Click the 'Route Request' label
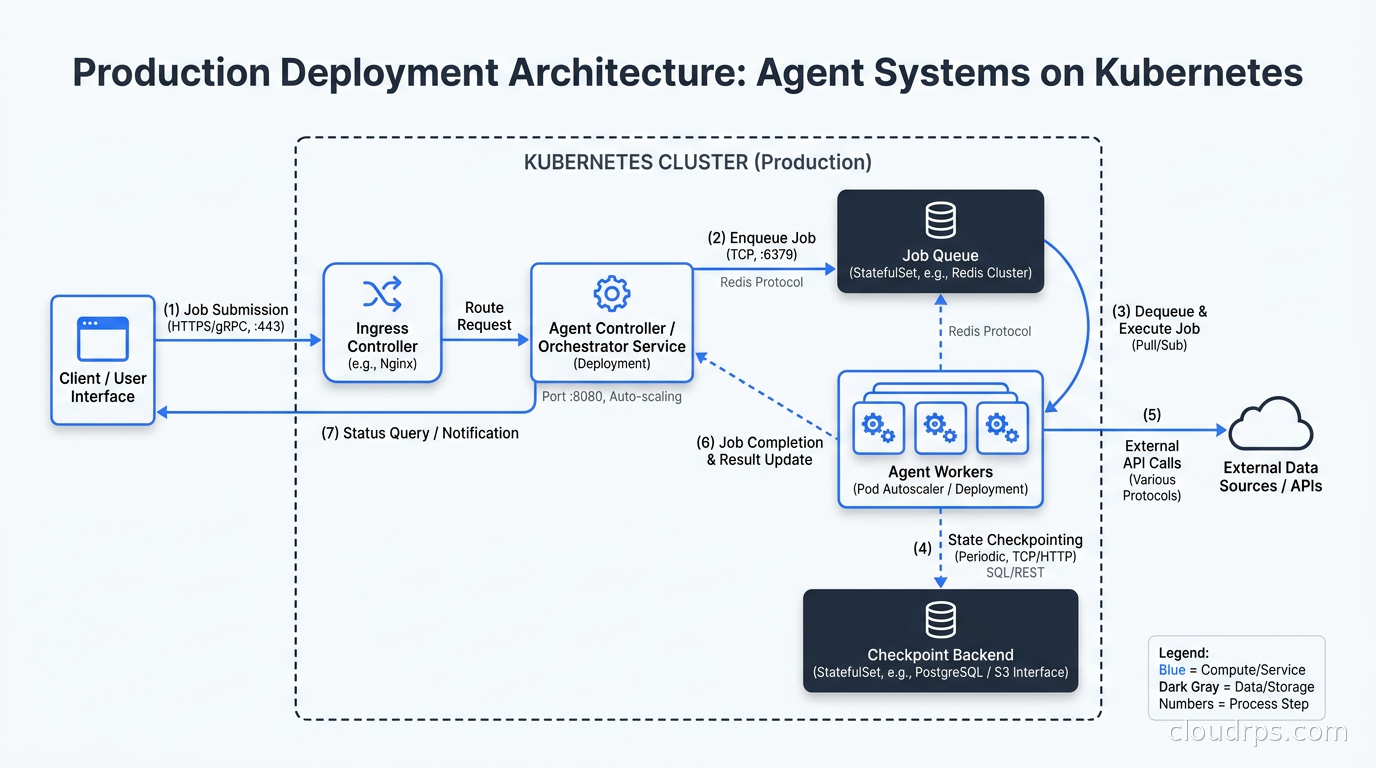Viewport: 1376px width, 768px height. [x=484, y=316]
